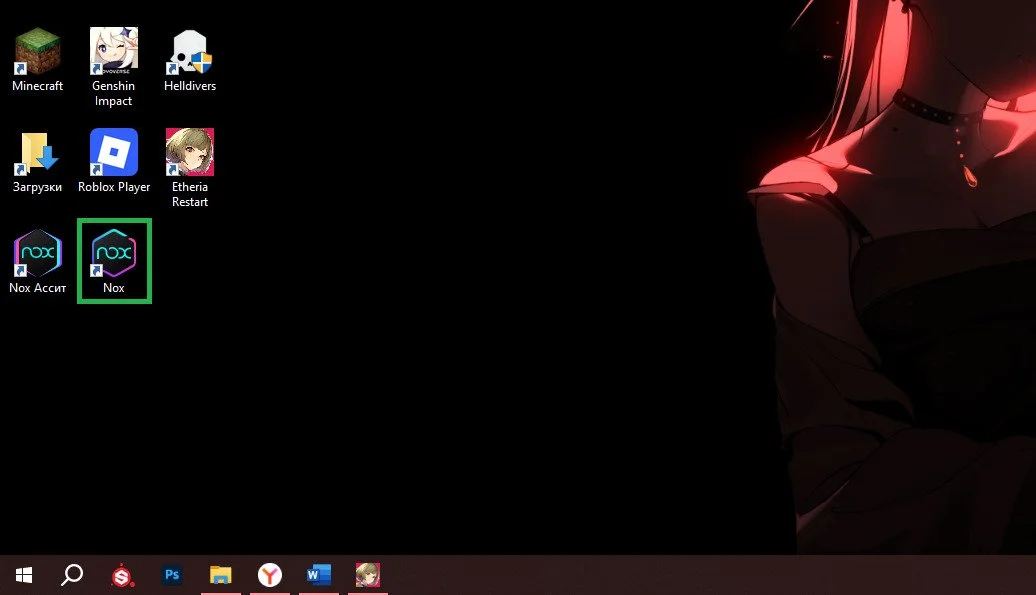This screenshot has height=595, width=1036.
Task: Select the Minecraft desktop shortcut
Action: [x=38, y=60]
